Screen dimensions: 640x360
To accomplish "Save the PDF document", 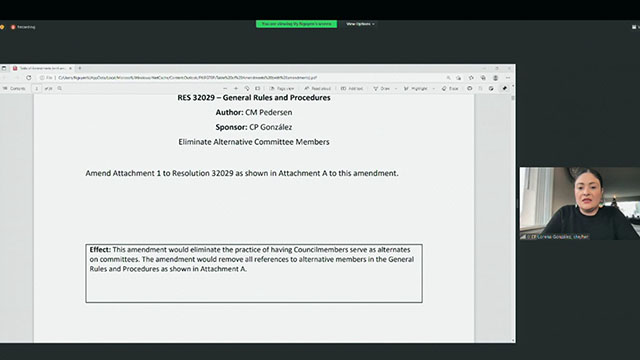I will pos(480,89).
